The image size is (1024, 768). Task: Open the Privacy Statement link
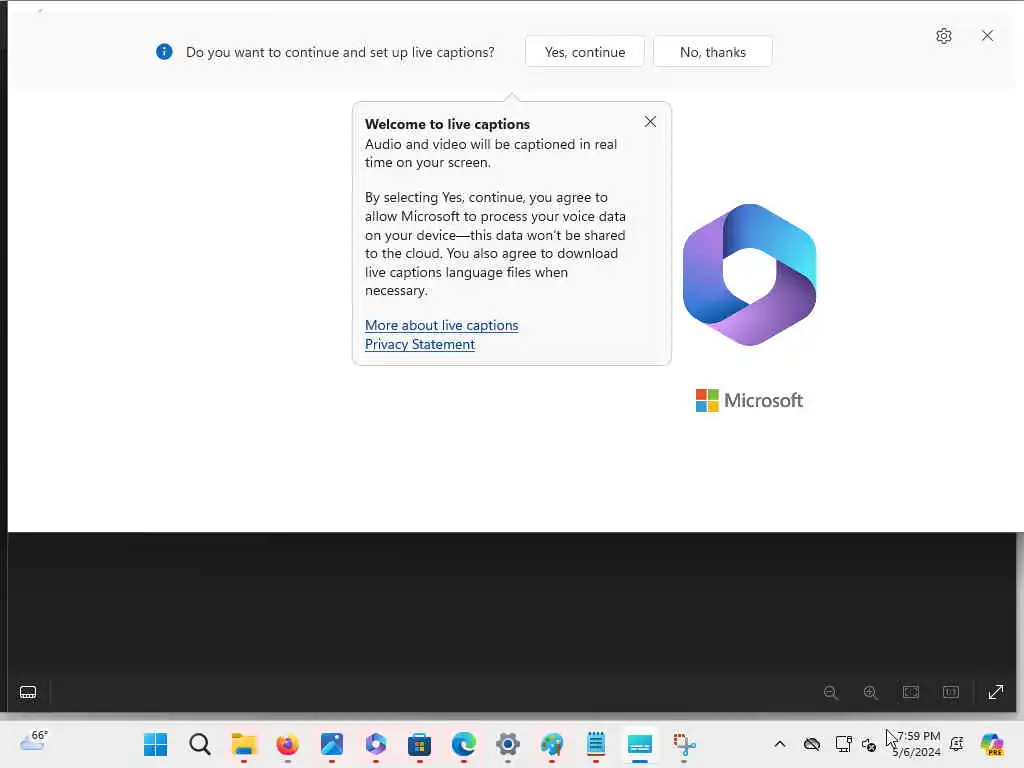coord(420,344)
